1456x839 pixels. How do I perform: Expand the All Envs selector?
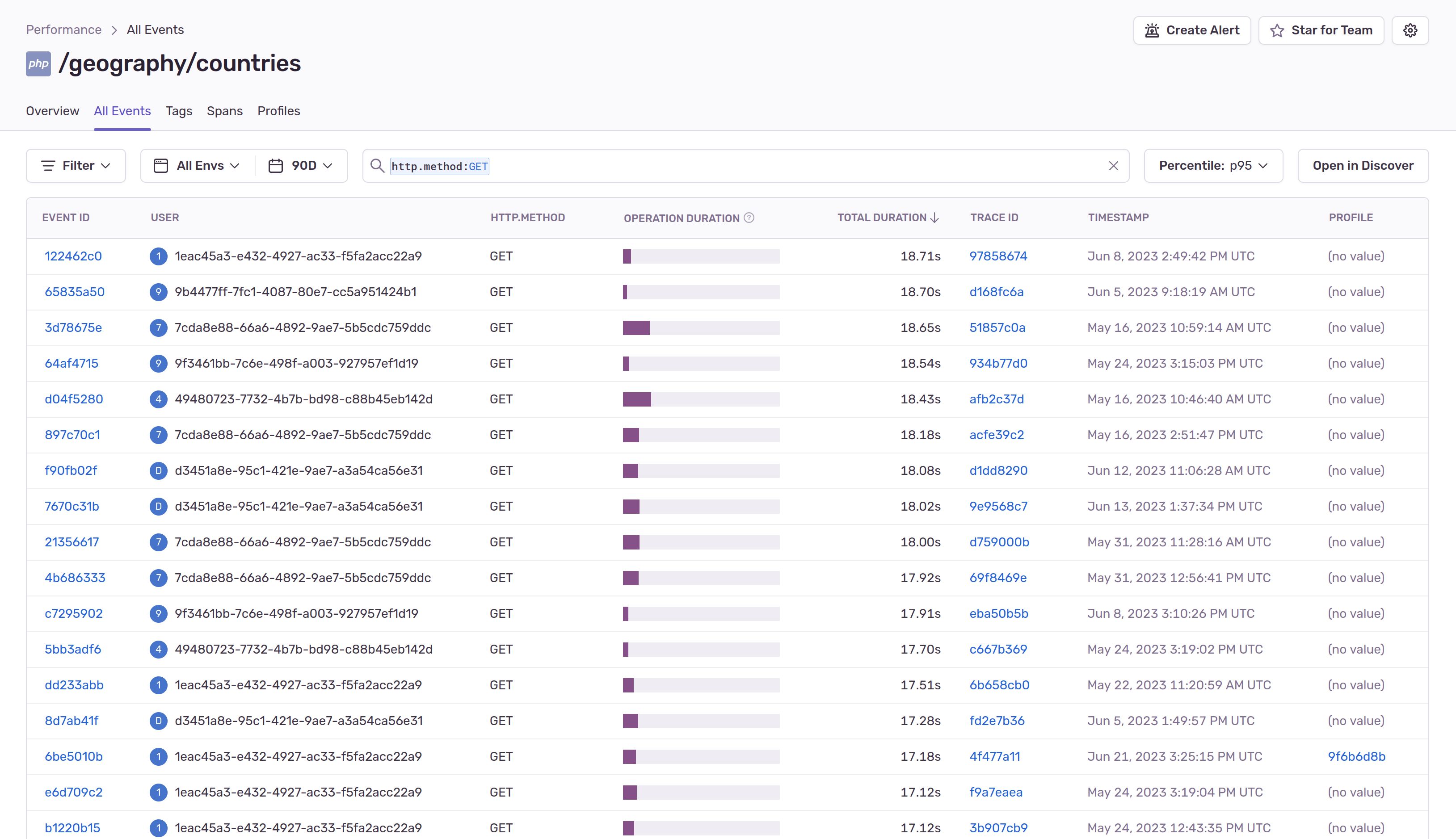(198, 166)
